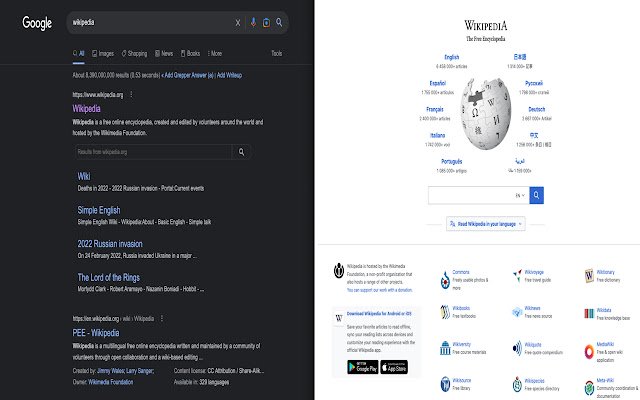Open Tools options in Google results
Image resolution: width=640 pixels, height=400 pixels.
point(276,53)
